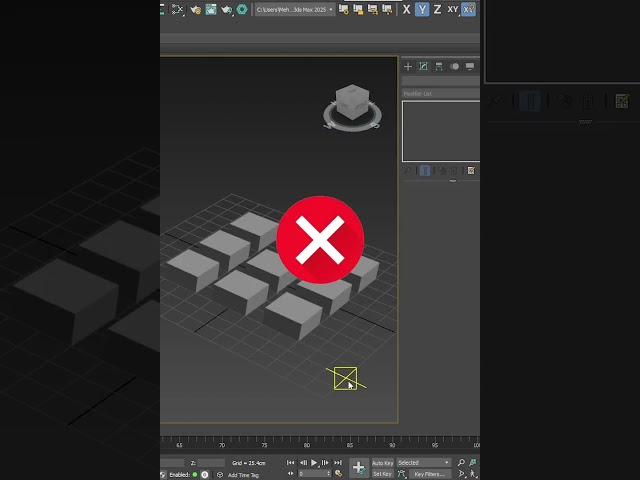The image size is (640, 480).
Task: Click the first project folder icon after path
Action: [x=343, y=9]
